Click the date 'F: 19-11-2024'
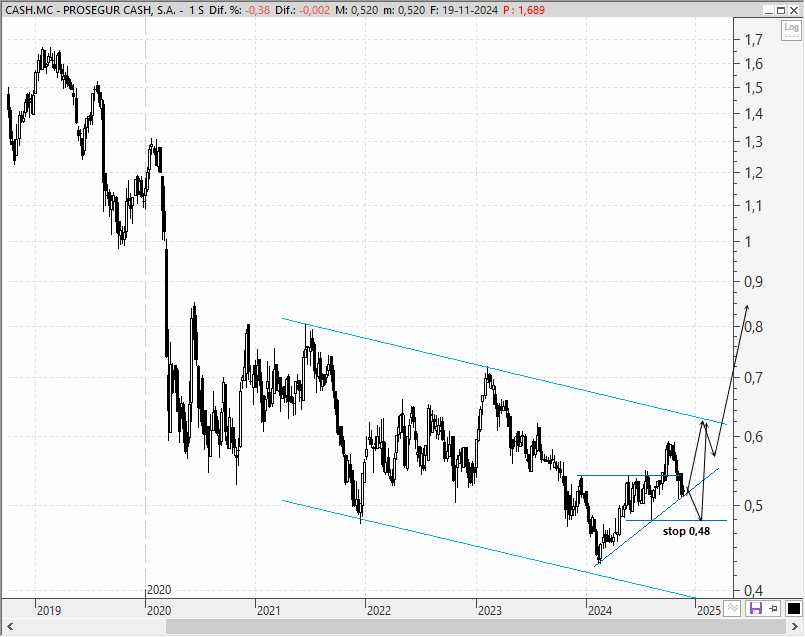Viewport: 805px width, 637px height. point(464,10)
